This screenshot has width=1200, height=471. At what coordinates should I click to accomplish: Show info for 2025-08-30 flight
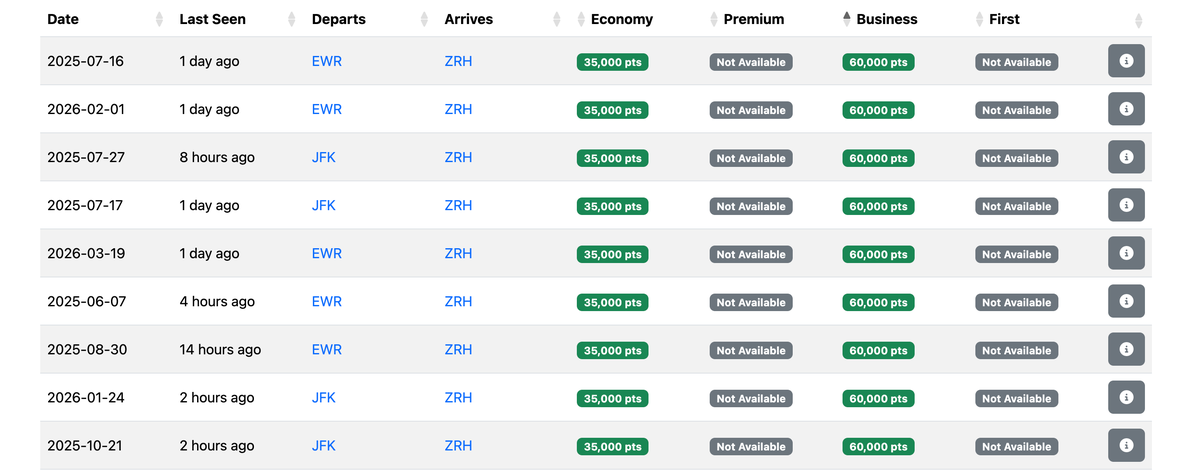tap(1126, 349)
